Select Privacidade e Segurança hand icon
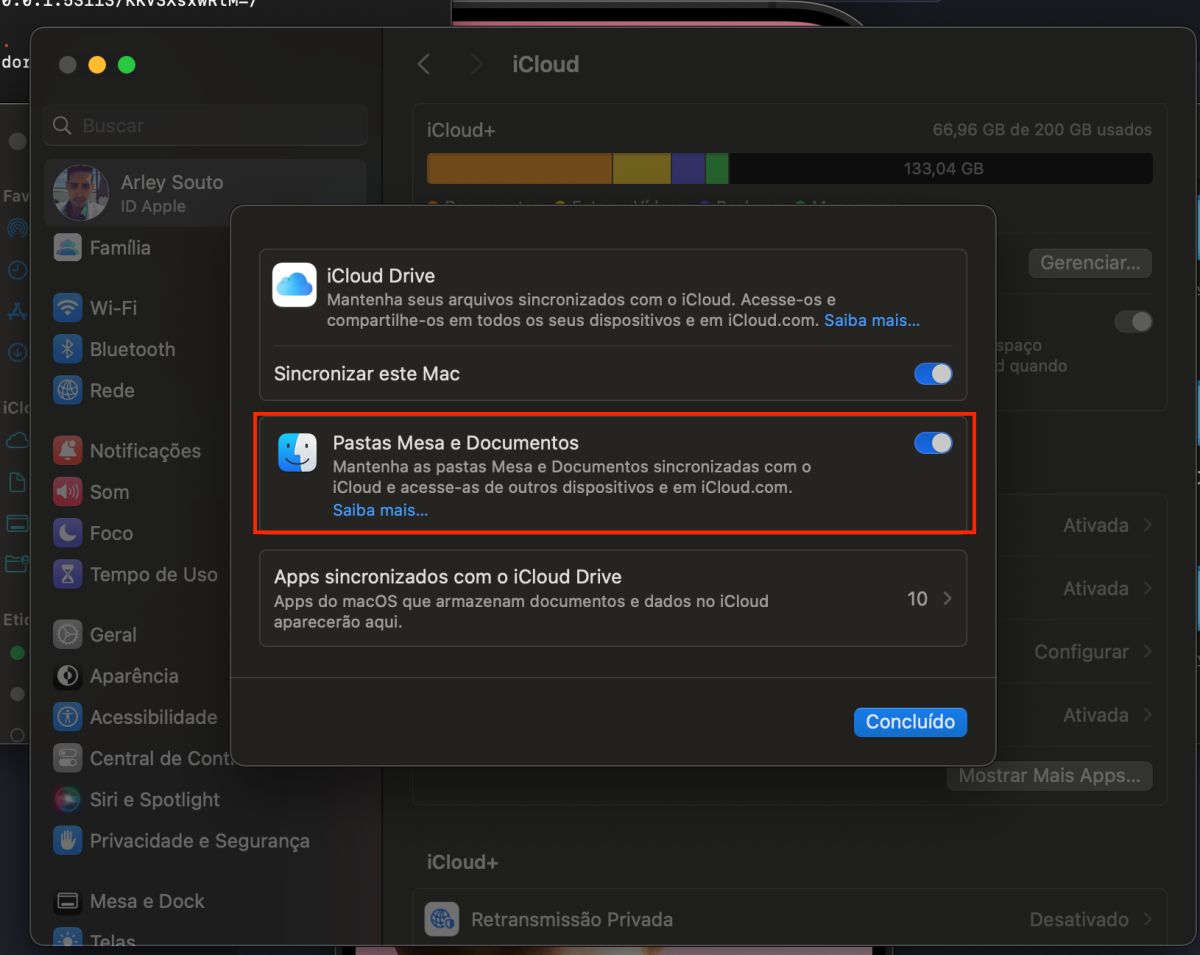 (67, 840)
